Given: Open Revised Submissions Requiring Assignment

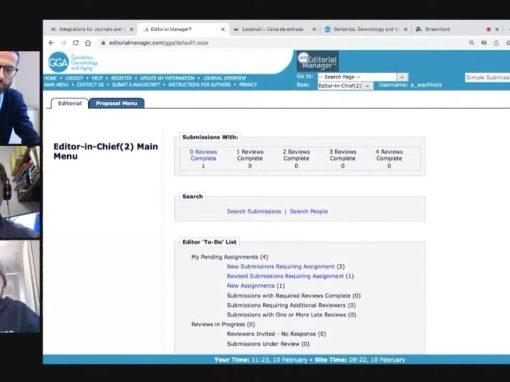Looking at the screenshot, I should coord(285,276).
